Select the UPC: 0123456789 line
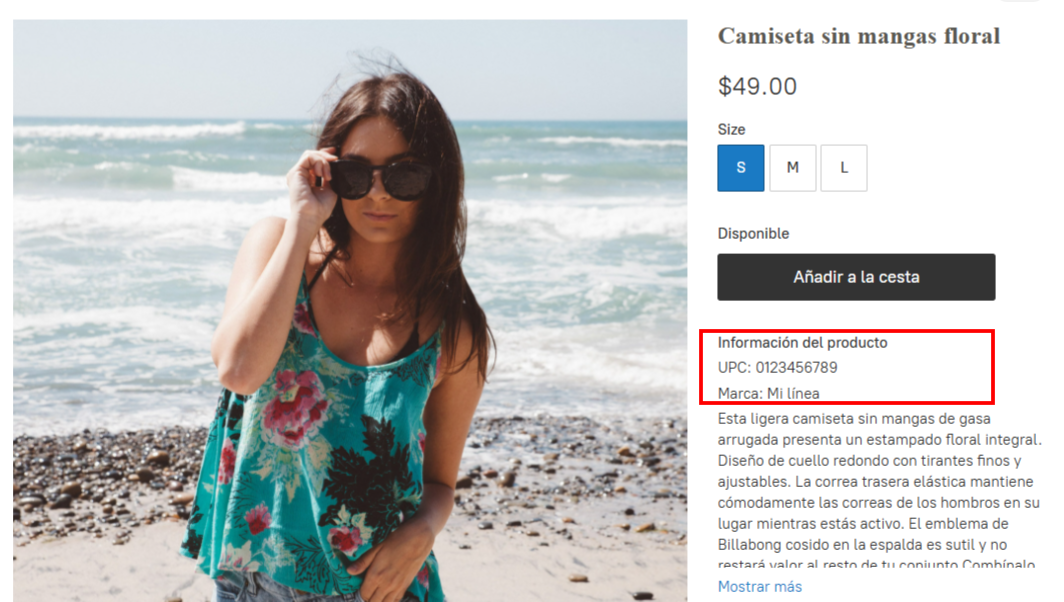 point(778,368)
